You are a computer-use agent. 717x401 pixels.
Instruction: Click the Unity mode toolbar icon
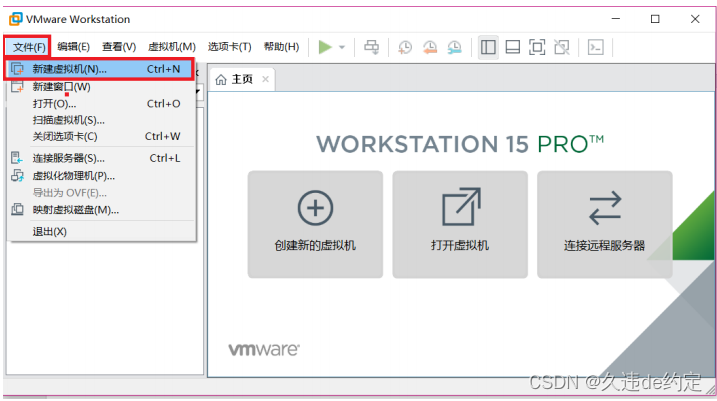tap(562, 47)
